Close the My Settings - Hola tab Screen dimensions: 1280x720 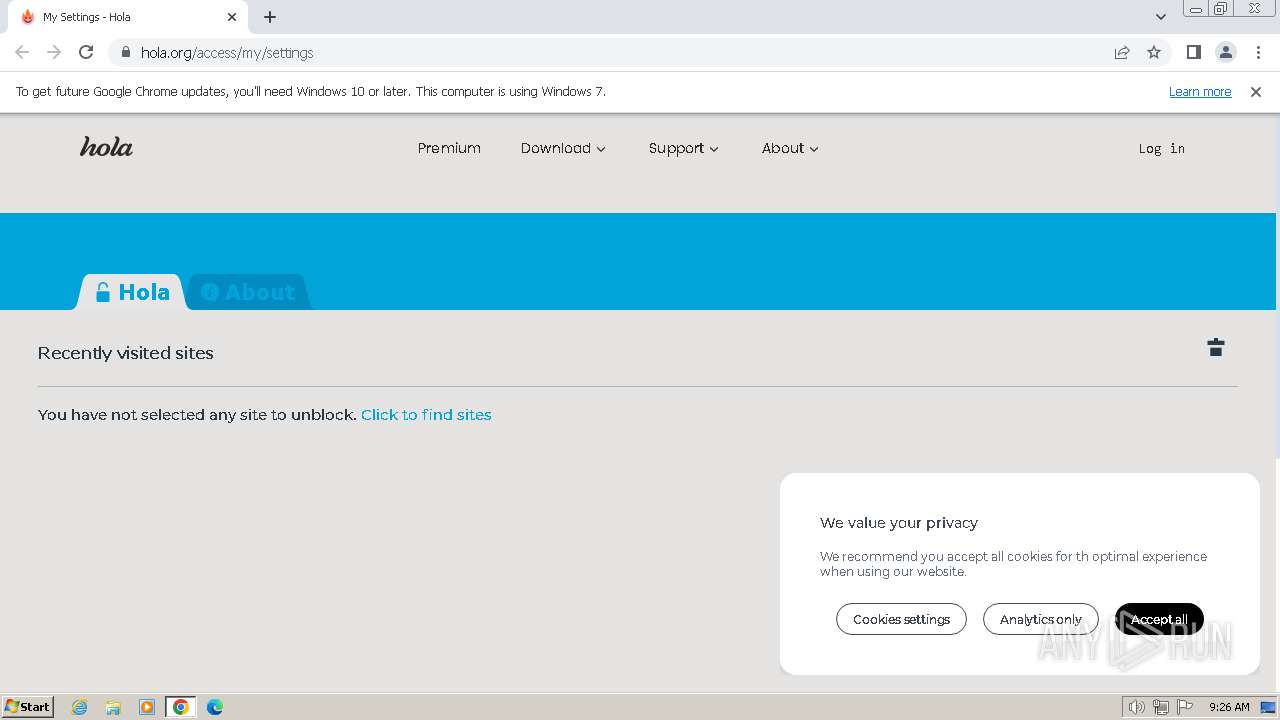(x=232, y=17)
